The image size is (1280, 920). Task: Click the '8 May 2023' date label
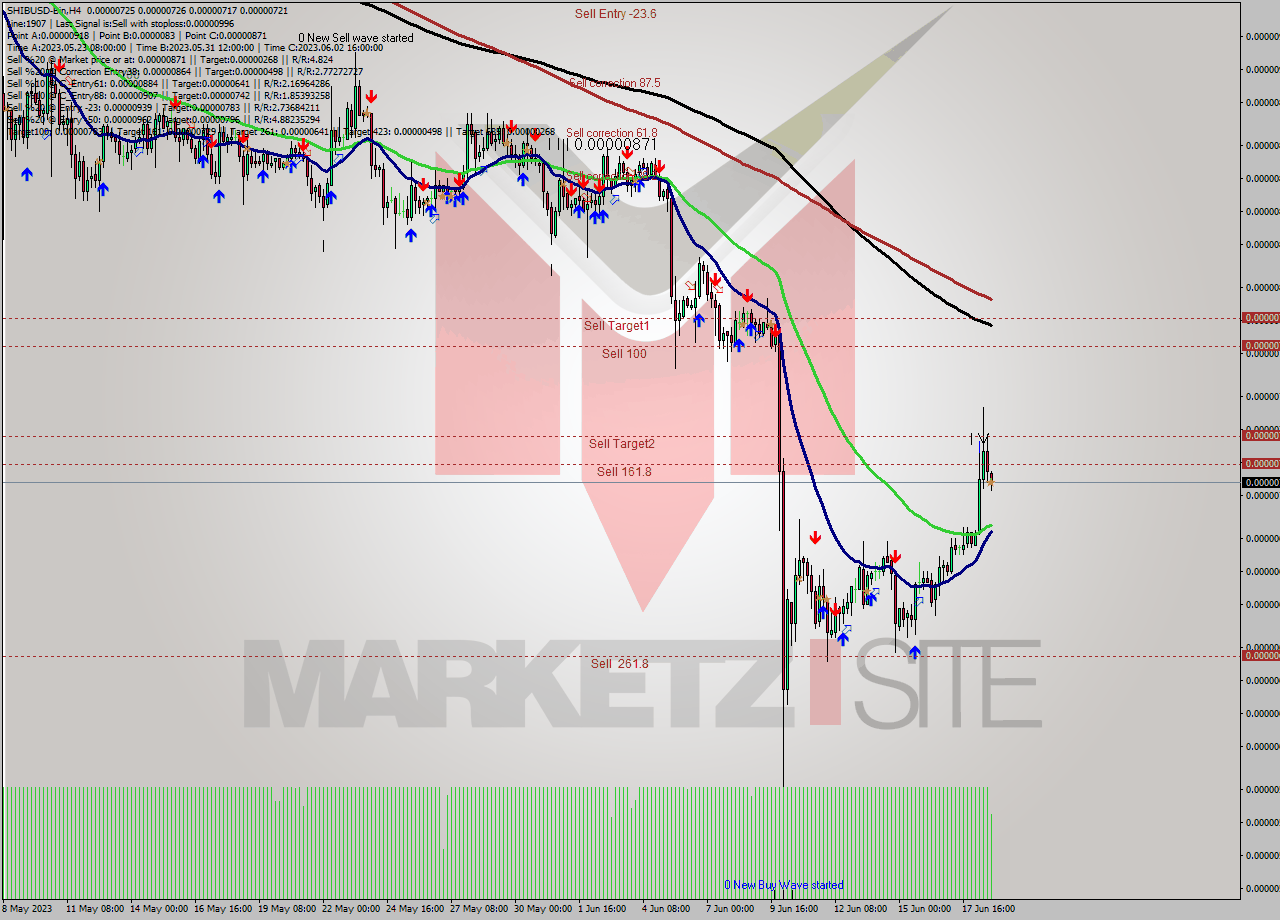[x=26, y=909]
